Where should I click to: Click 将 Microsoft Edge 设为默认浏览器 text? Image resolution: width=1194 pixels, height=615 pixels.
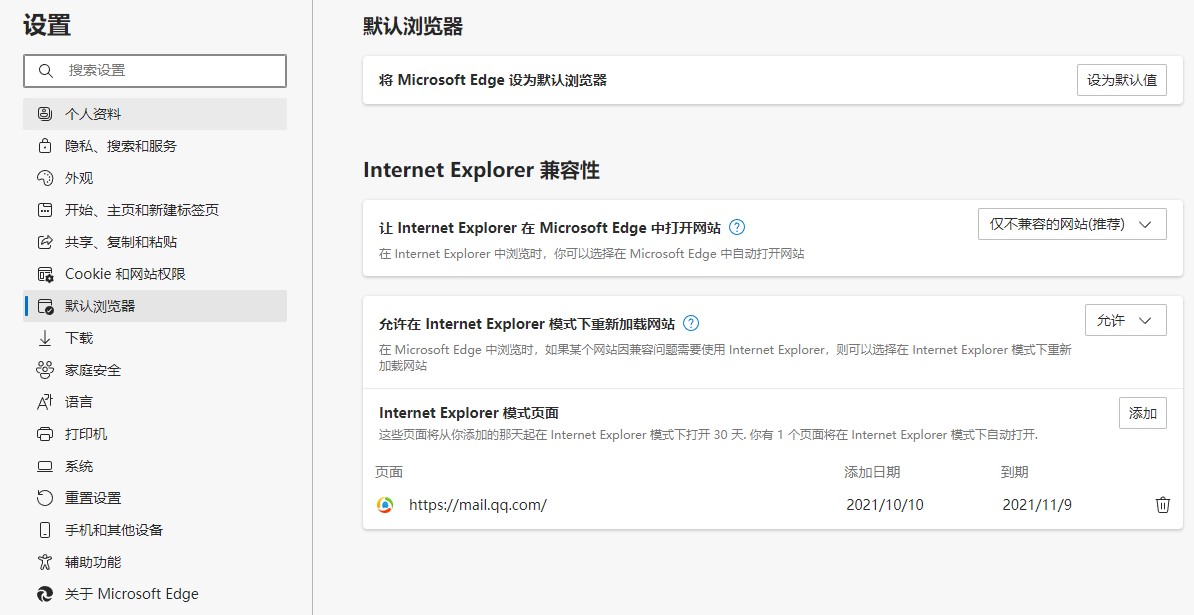(493, 80)
